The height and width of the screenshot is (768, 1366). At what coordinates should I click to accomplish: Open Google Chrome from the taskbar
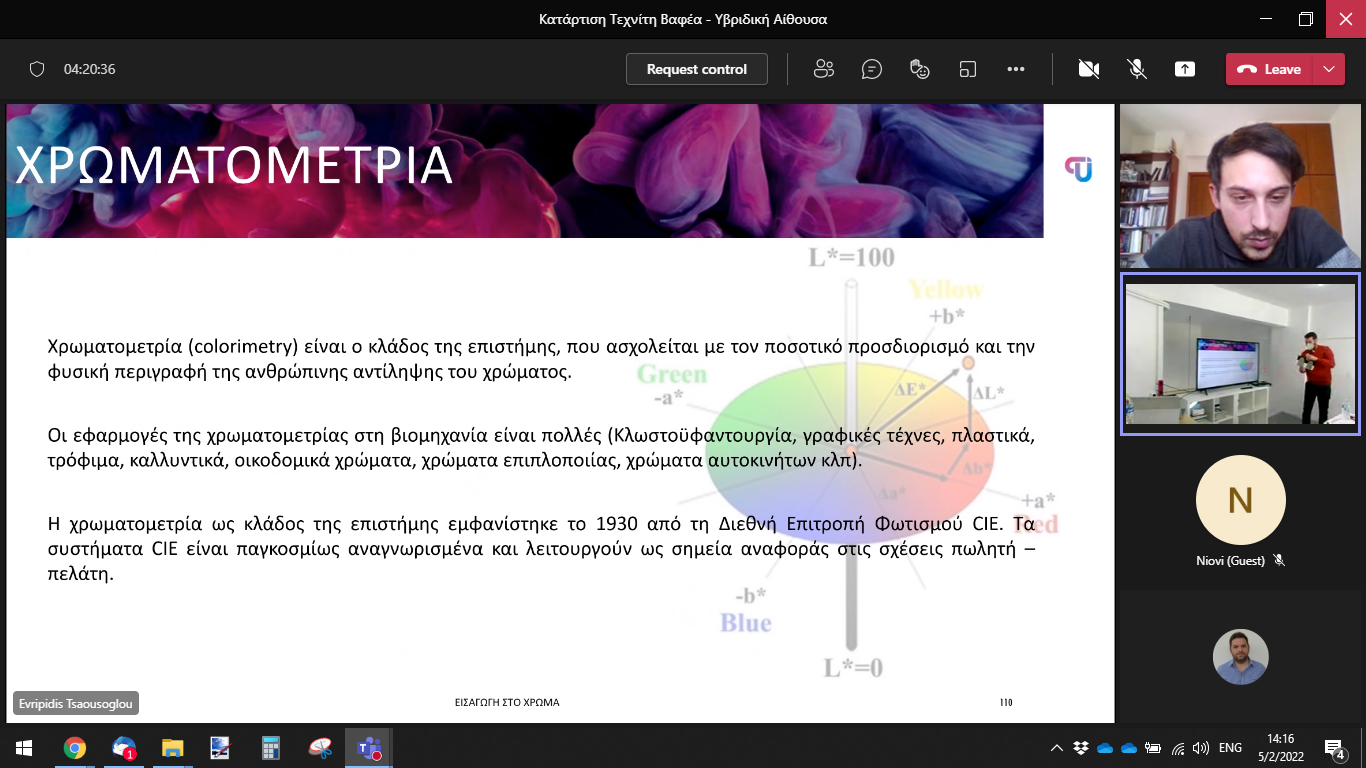click(x=75, y=747)
